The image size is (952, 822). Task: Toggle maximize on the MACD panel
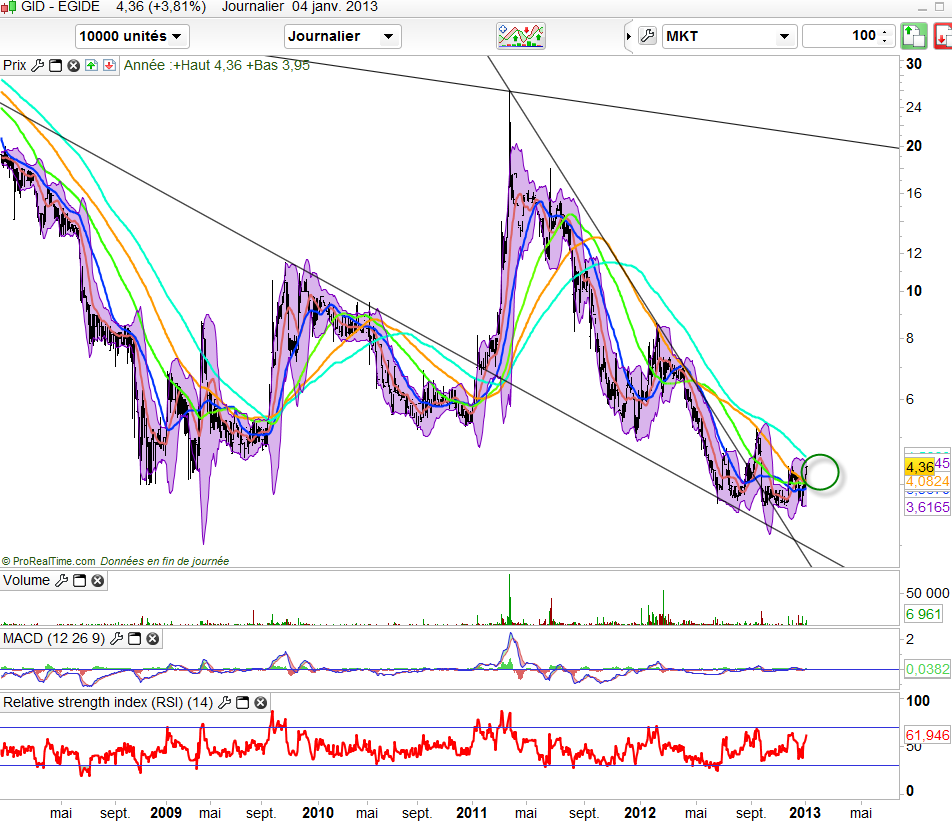(x=135, y=638)
